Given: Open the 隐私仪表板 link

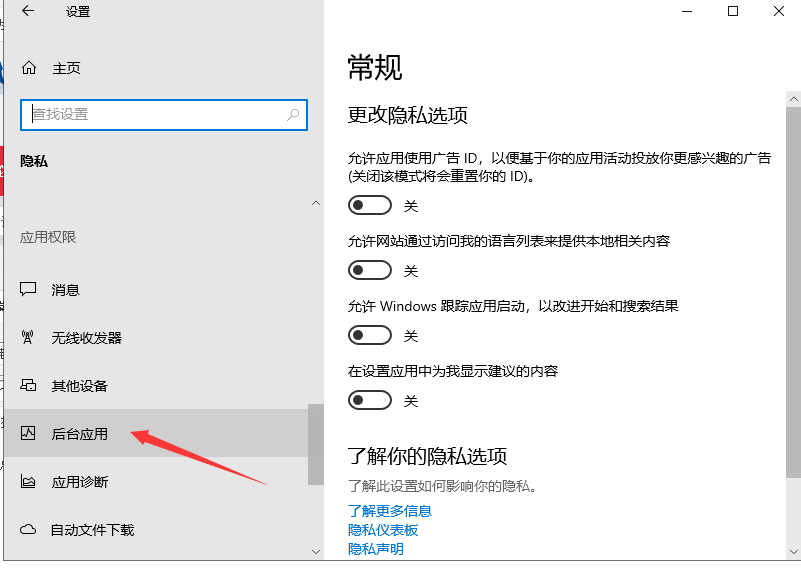Looking at the screenshot, I should tap(383, 530).
